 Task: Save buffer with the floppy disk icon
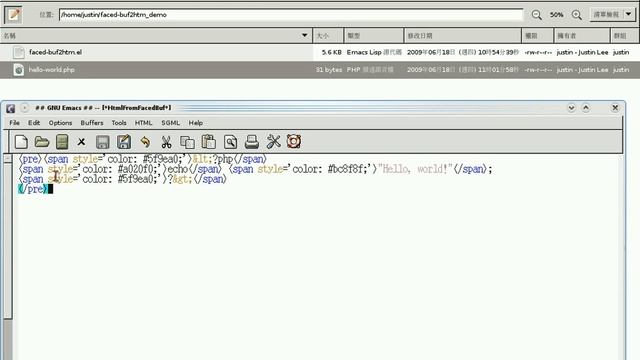(102, 142)
